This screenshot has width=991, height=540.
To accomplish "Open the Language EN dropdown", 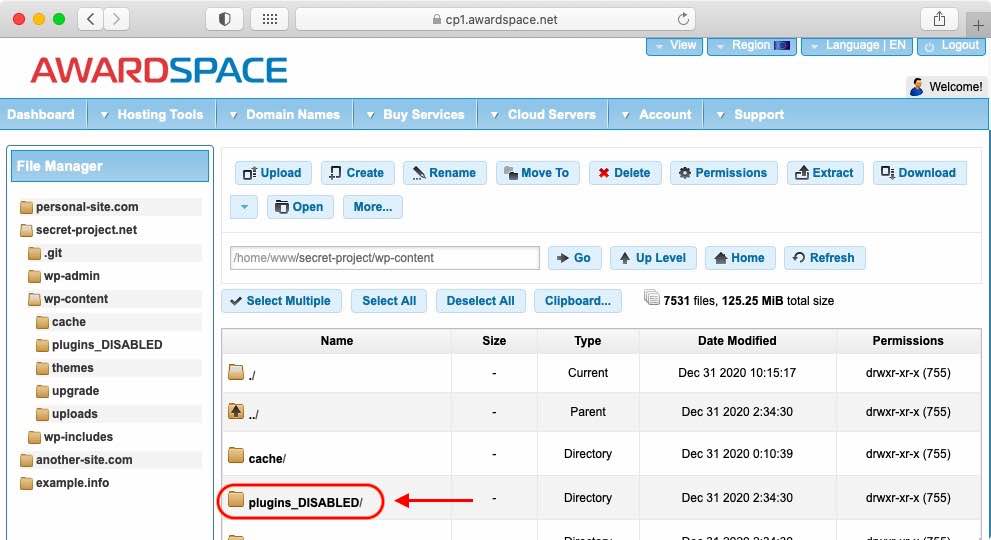I will tap(857, 46).
